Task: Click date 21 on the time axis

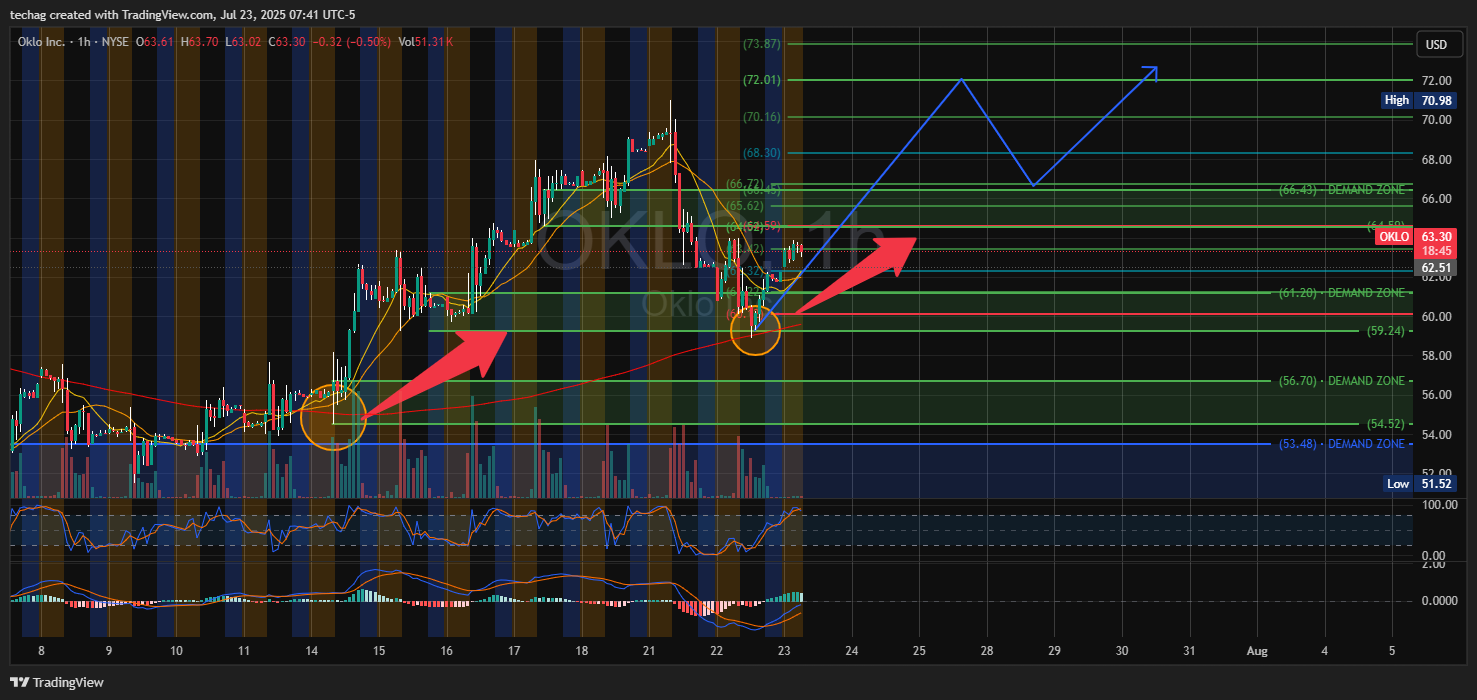Action: coord(649,650)
